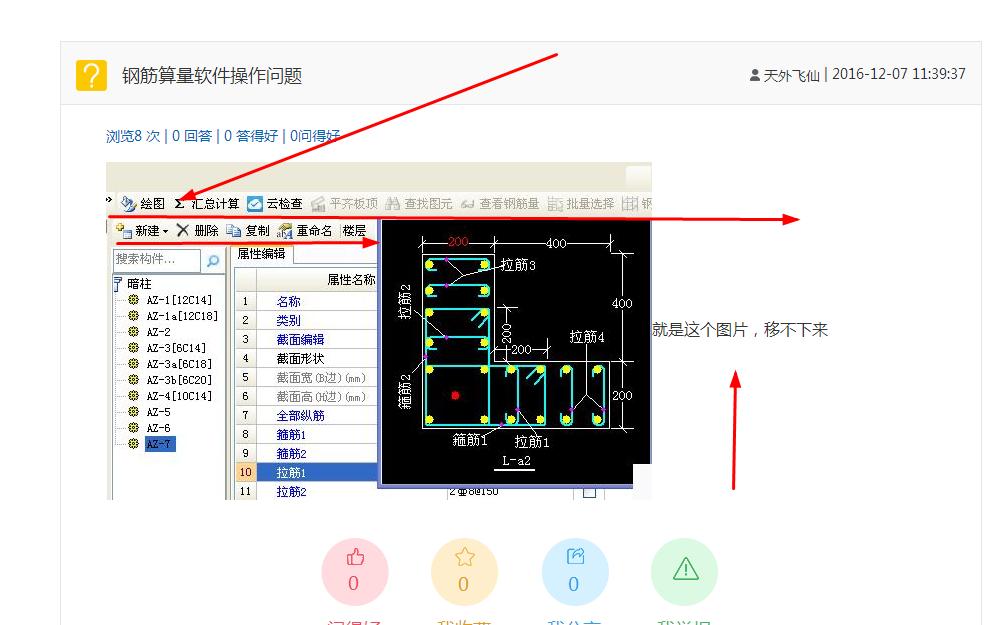Click the gear icon beside AZ-2
The height and width of the screenshot is (625, 991).
point(133,332)
